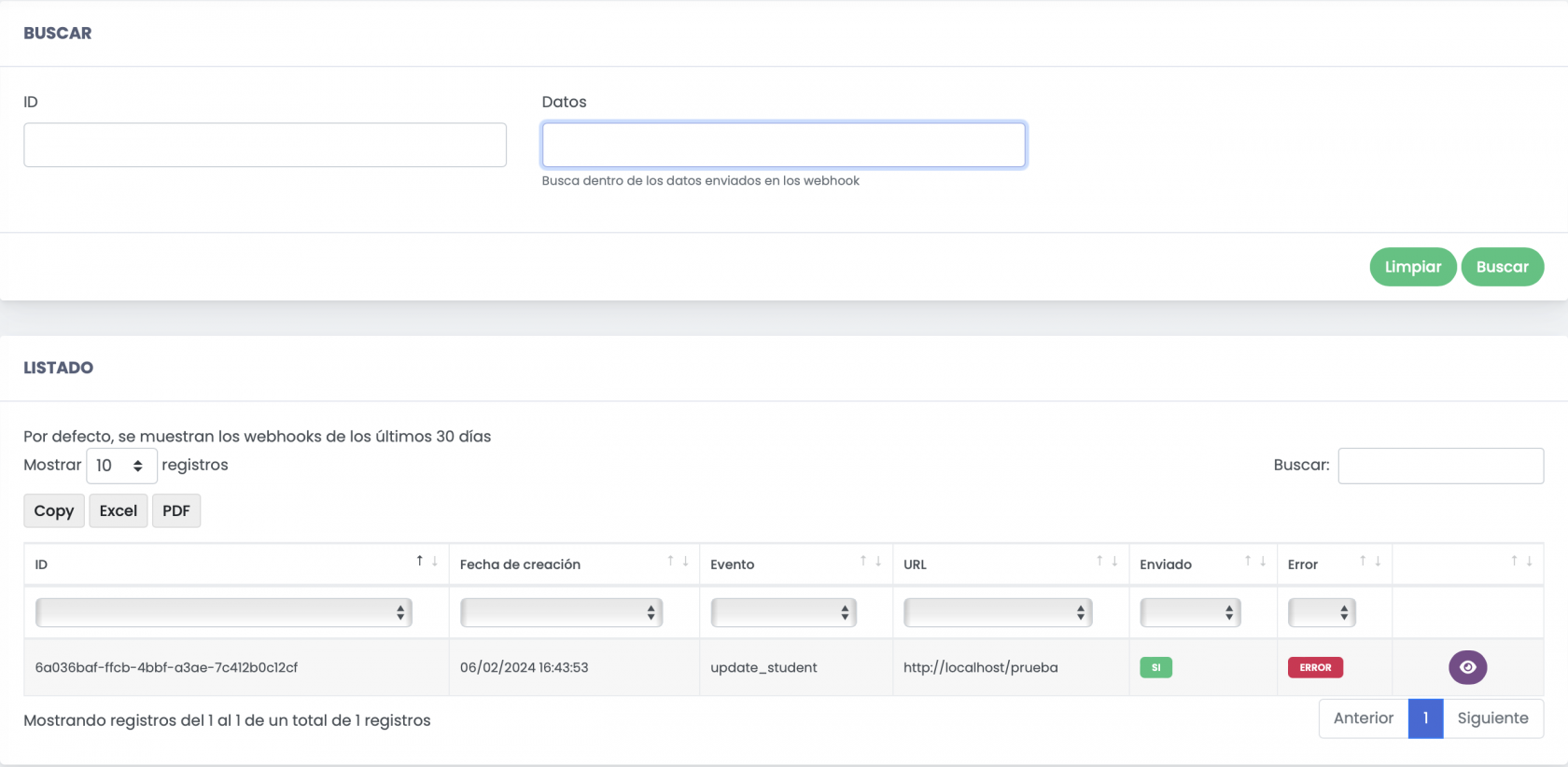The height and width of the screenshot is (767, 1568).
Task: Sort the last unnamed actions column
Action: [x=1521, y=562]
